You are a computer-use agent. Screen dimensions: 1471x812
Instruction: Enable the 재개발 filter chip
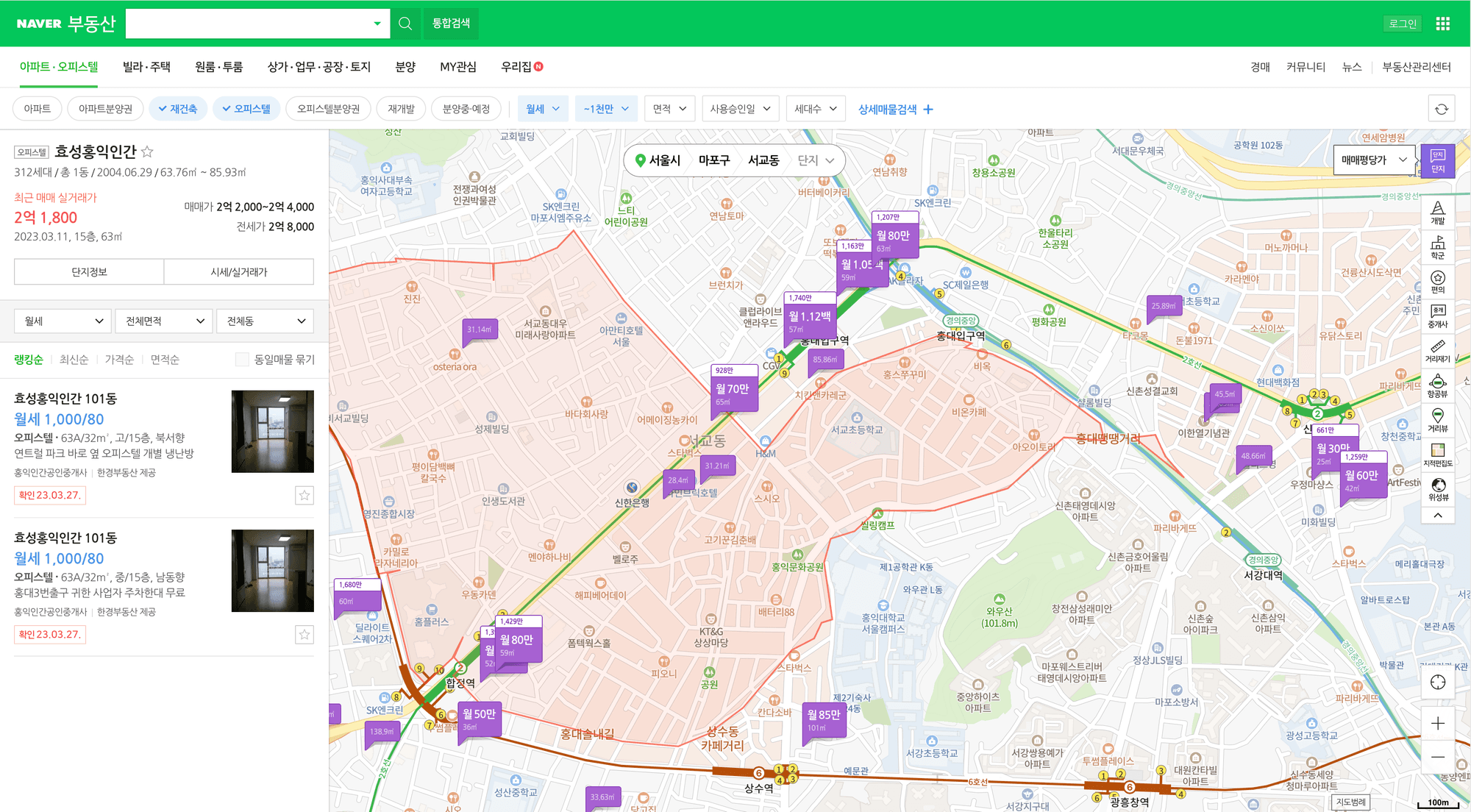[x=401, y=109]
